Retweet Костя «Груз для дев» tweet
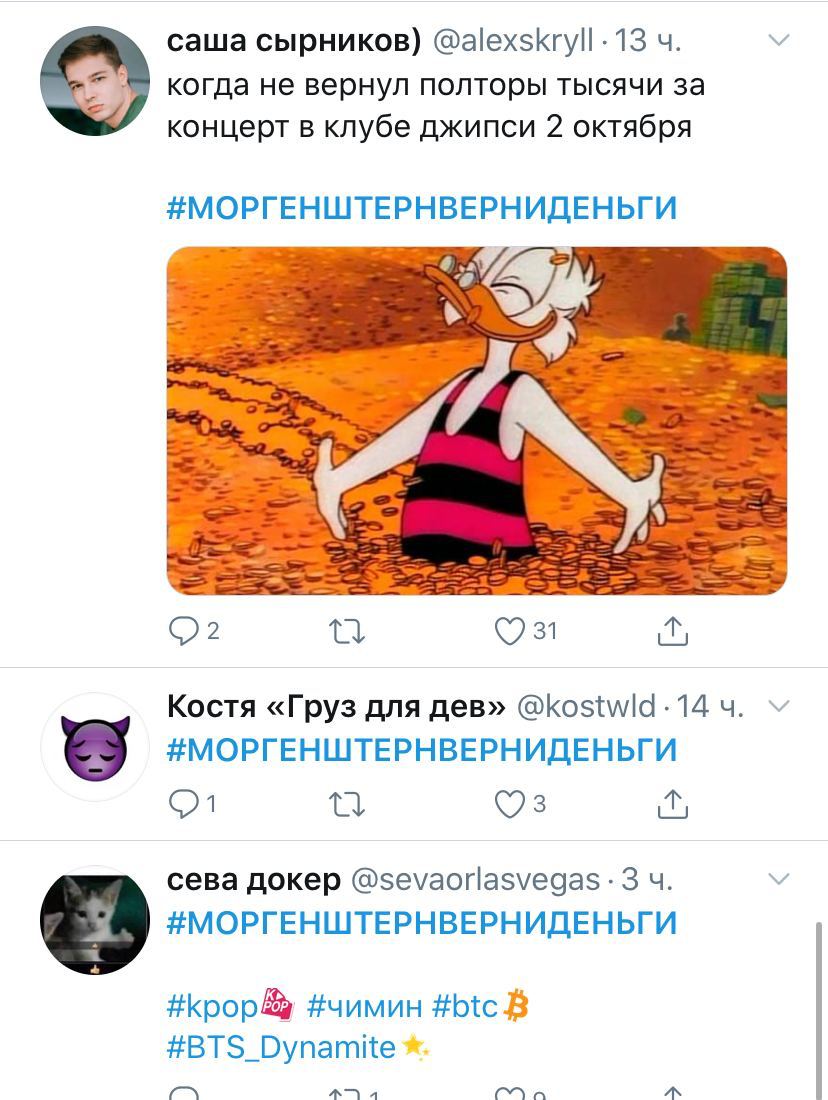The height and width of the screenshot is (1100, 828). (x=347, y=804)
